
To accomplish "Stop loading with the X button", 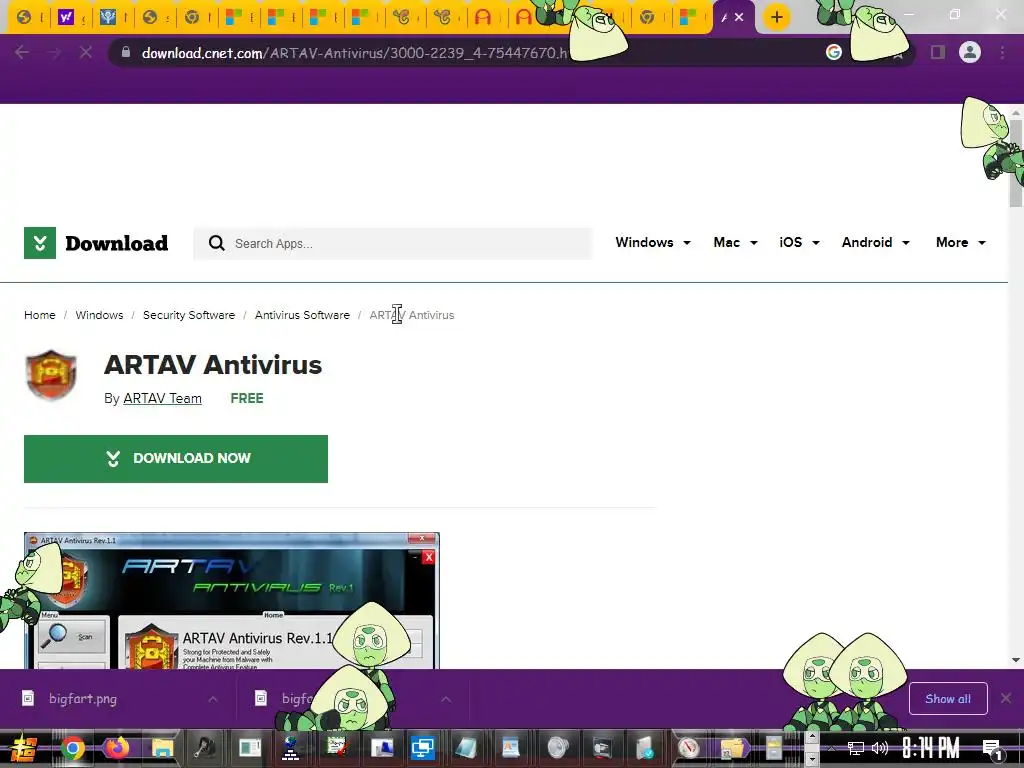I will (86, 52).
